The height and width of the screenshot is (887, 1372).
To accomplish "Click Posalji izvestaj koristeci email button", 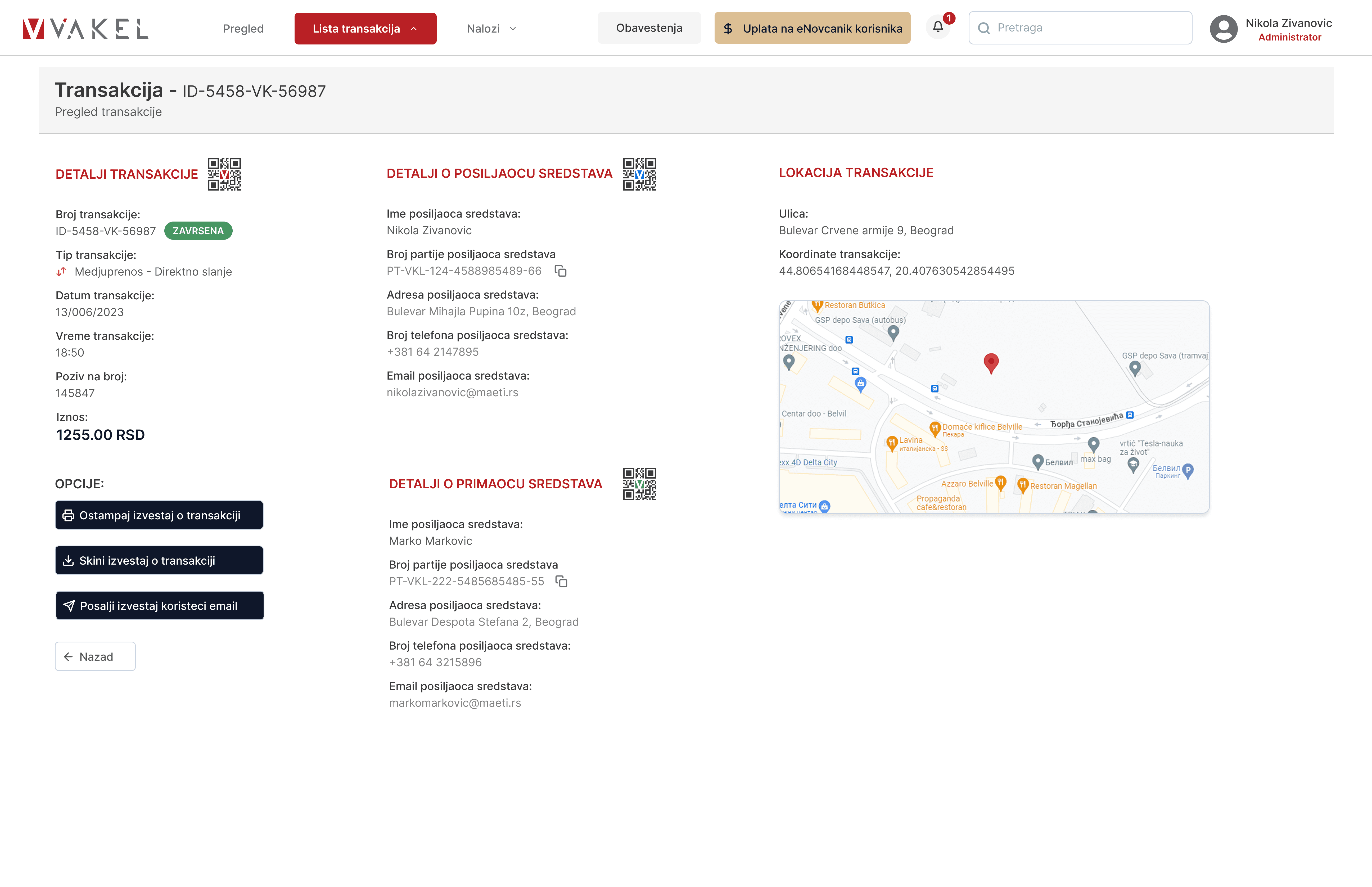I will pos(160,605).
